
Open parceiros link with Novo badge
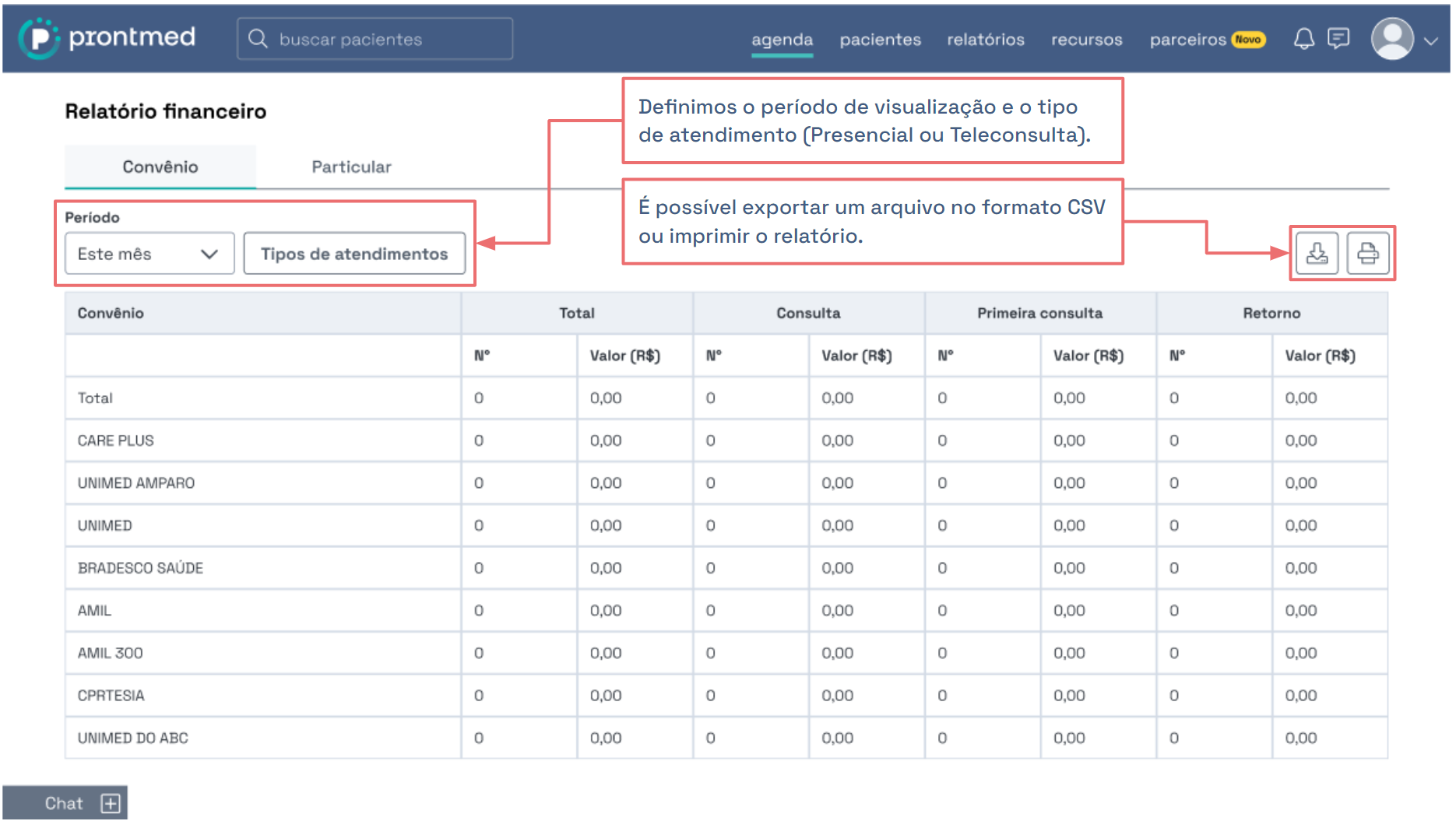point(1187,40)
